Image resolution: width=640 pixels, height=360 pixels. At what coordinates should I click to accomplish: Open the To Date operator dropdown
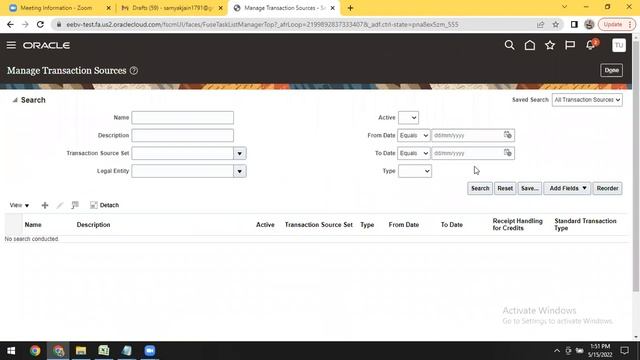pyautogui.click(x=413, y=153)
